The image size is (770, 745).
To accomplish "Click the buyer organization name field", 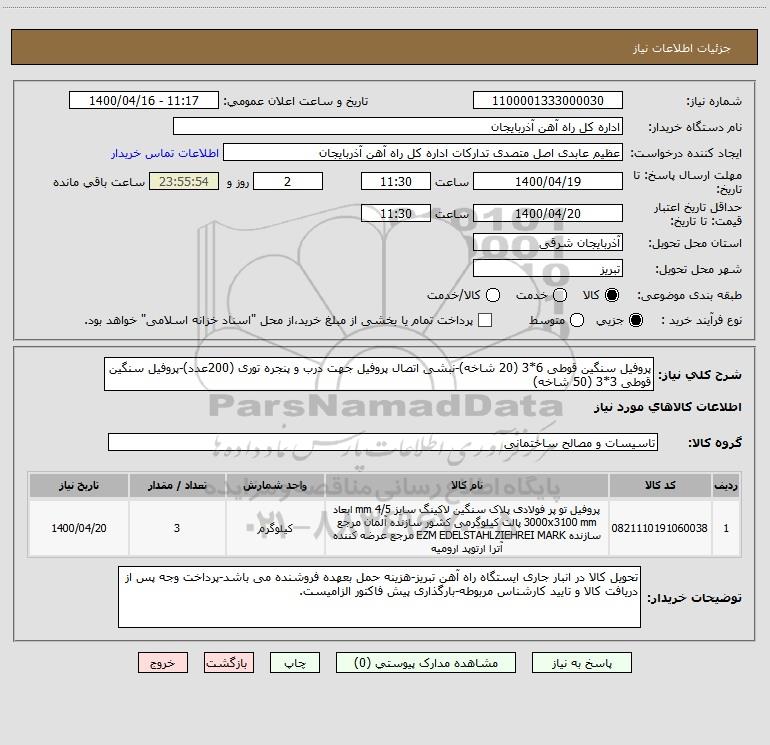I will (398, 126).
